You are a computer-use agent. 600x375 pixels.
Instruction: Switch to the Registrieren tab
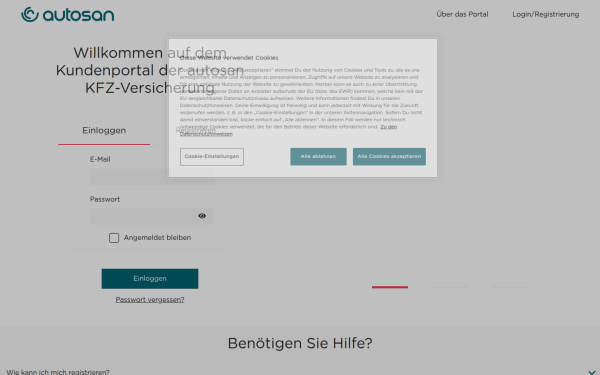pyautogui.click(x=196, y=130)
